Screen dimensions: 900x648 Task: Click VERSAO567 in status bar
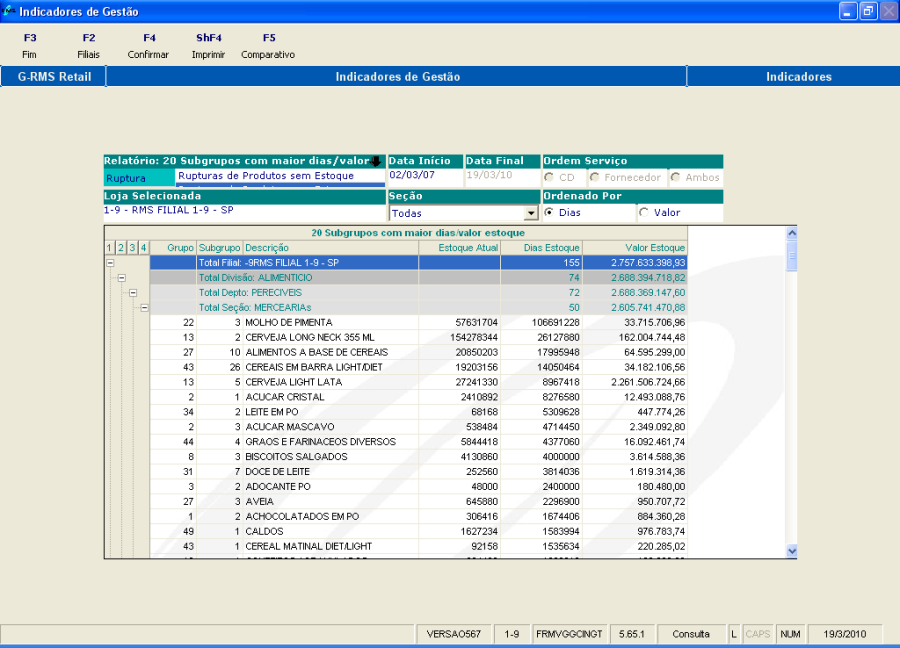[x=453, y=634]
